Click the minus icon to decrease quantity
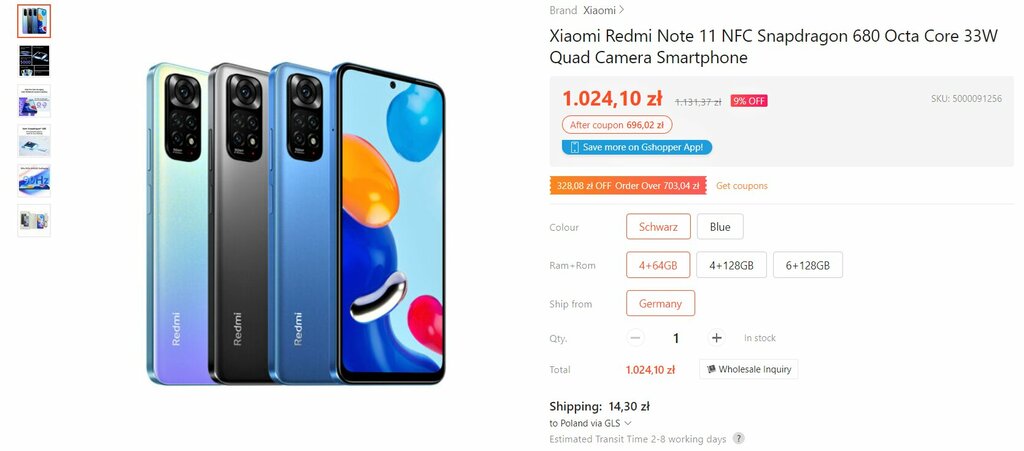 pos(635,337)
